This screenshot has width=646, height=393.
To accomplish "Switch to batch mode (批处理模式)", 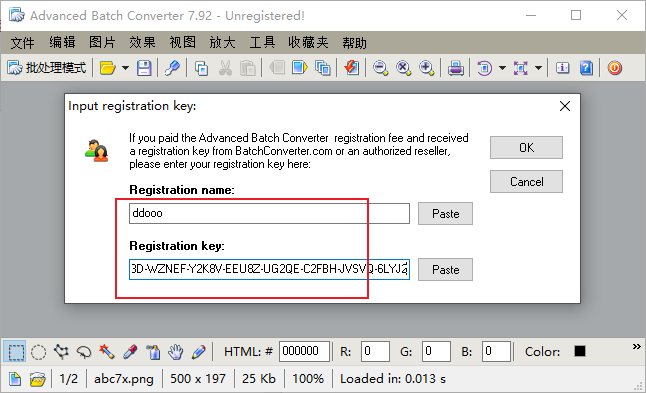I will click(x=47, y=68).
